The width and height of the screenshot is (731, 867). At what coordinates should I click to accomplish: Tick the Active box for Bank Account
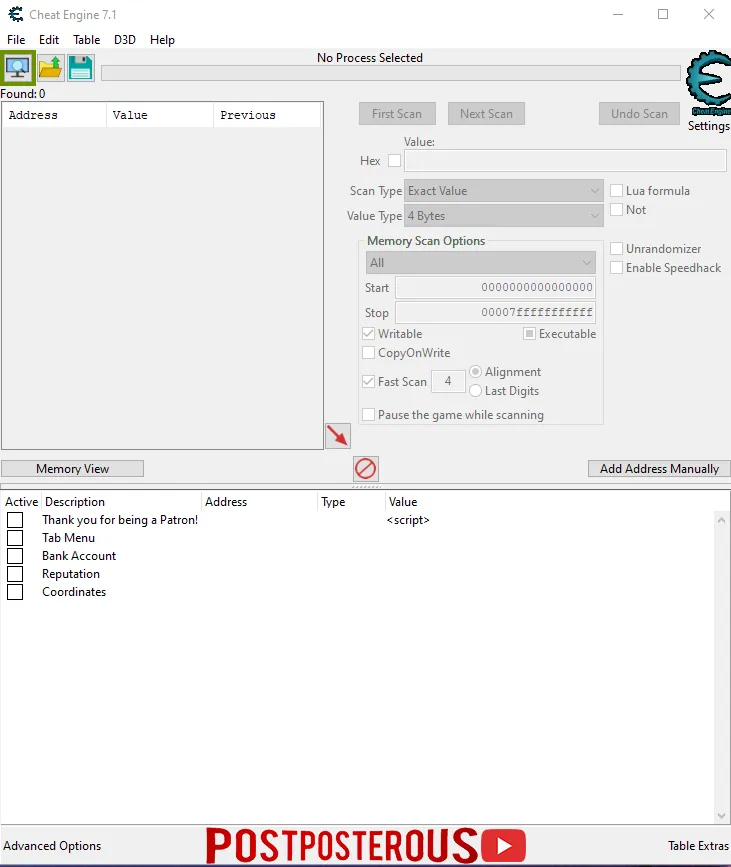pos(15,556)
